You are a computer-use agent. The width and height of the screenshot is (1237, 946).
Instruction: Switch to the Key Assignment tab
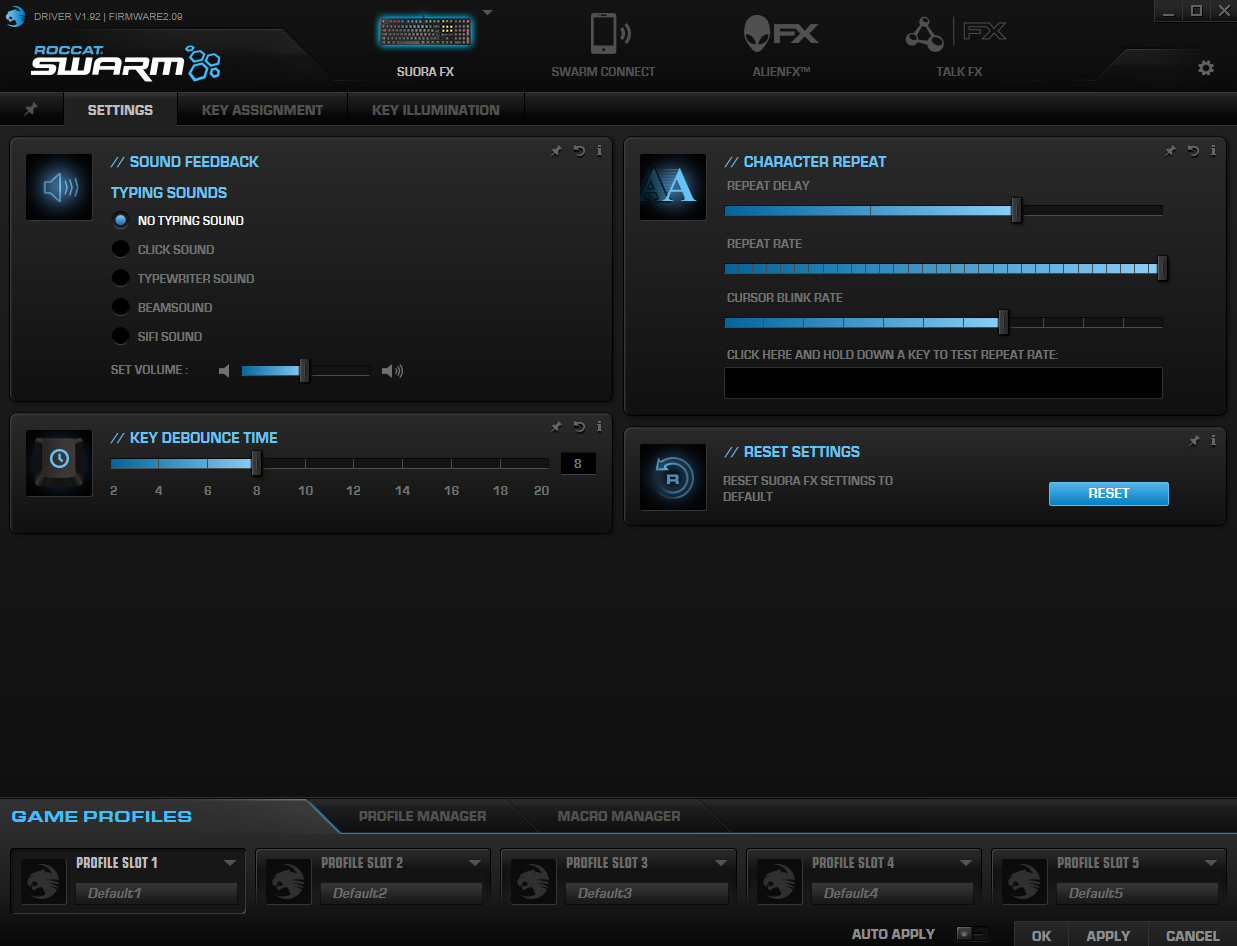[262, 110]
